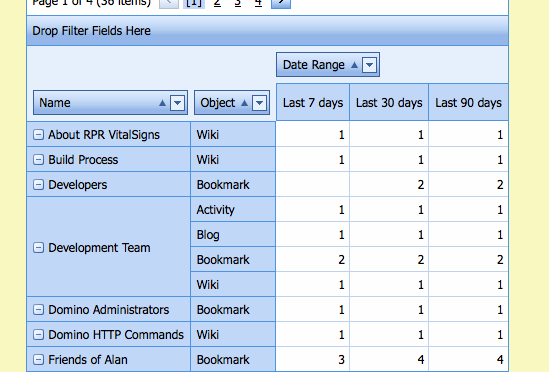Click Wiki object for Build Process
Image resolution: width=549 pixels, height=372 pixels.
coord(233,160)
